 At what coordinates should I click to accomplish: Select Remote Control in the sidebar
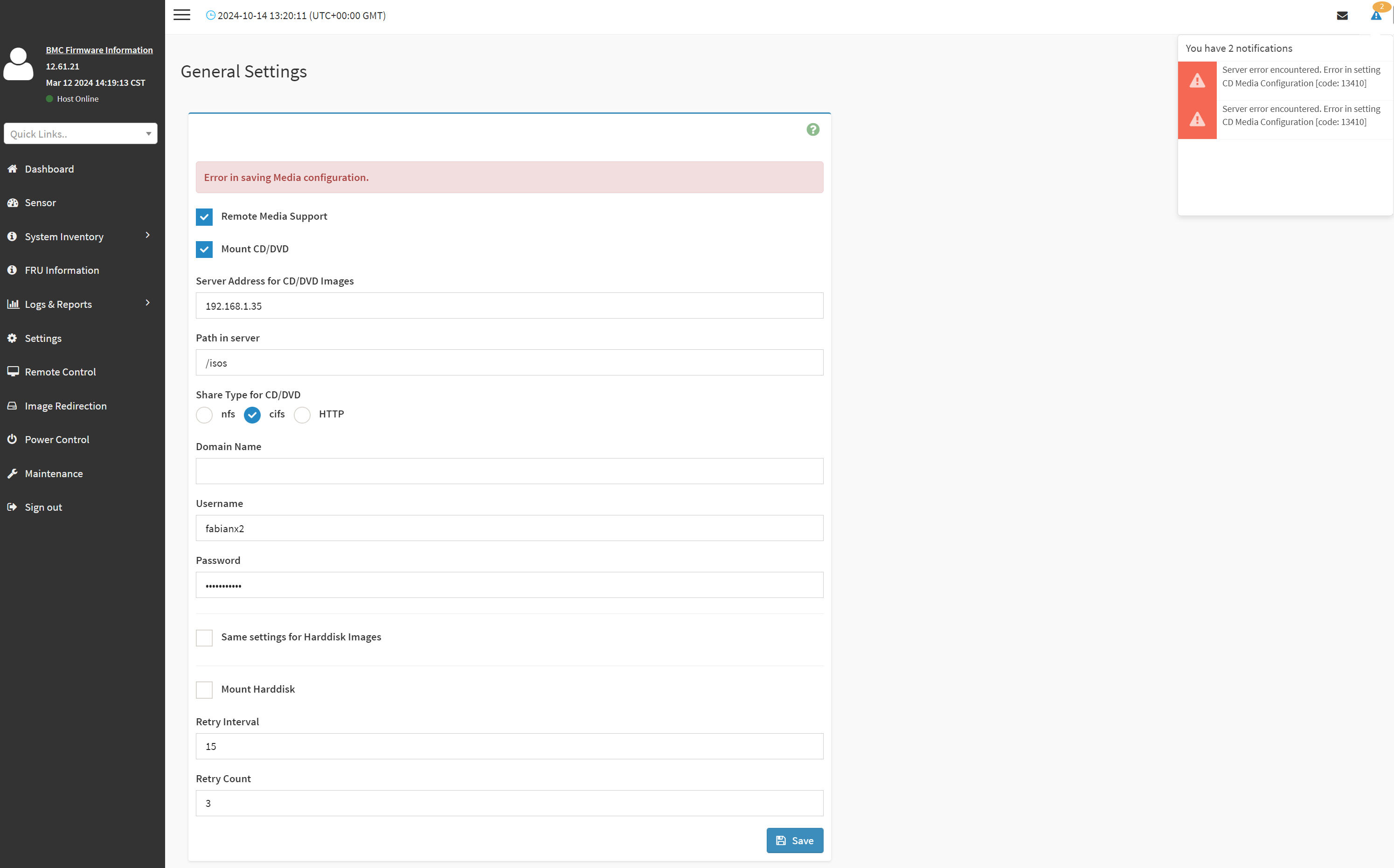point(59,371)
